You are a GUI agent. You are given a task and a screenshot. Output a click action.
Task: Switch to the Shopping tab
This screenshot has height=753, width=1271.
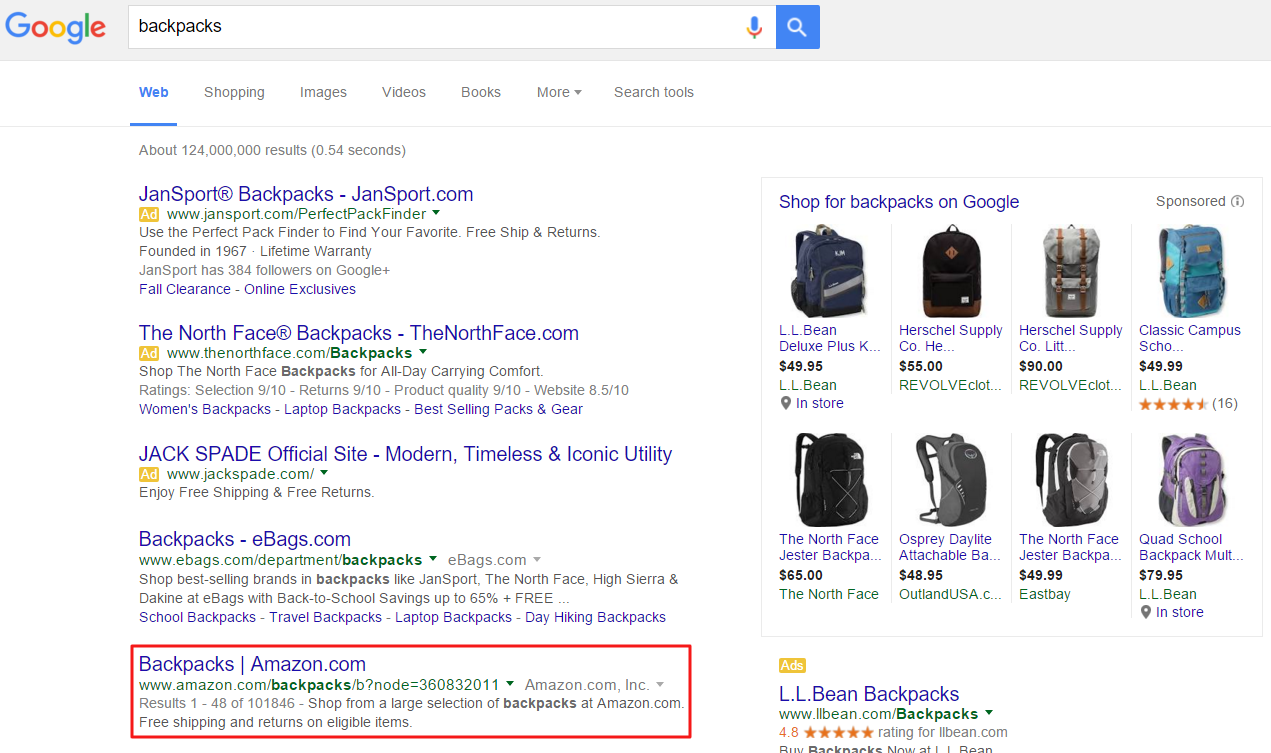pyautogui.click(x=234, y=92)
